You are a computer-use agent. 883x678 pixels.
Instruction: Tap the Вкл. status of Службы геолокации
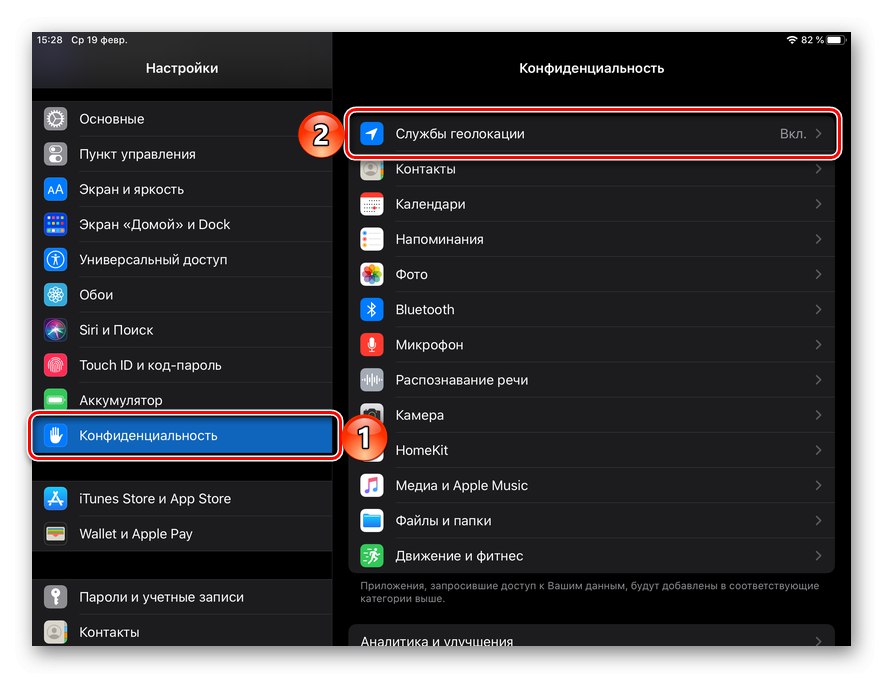point(793,133)
